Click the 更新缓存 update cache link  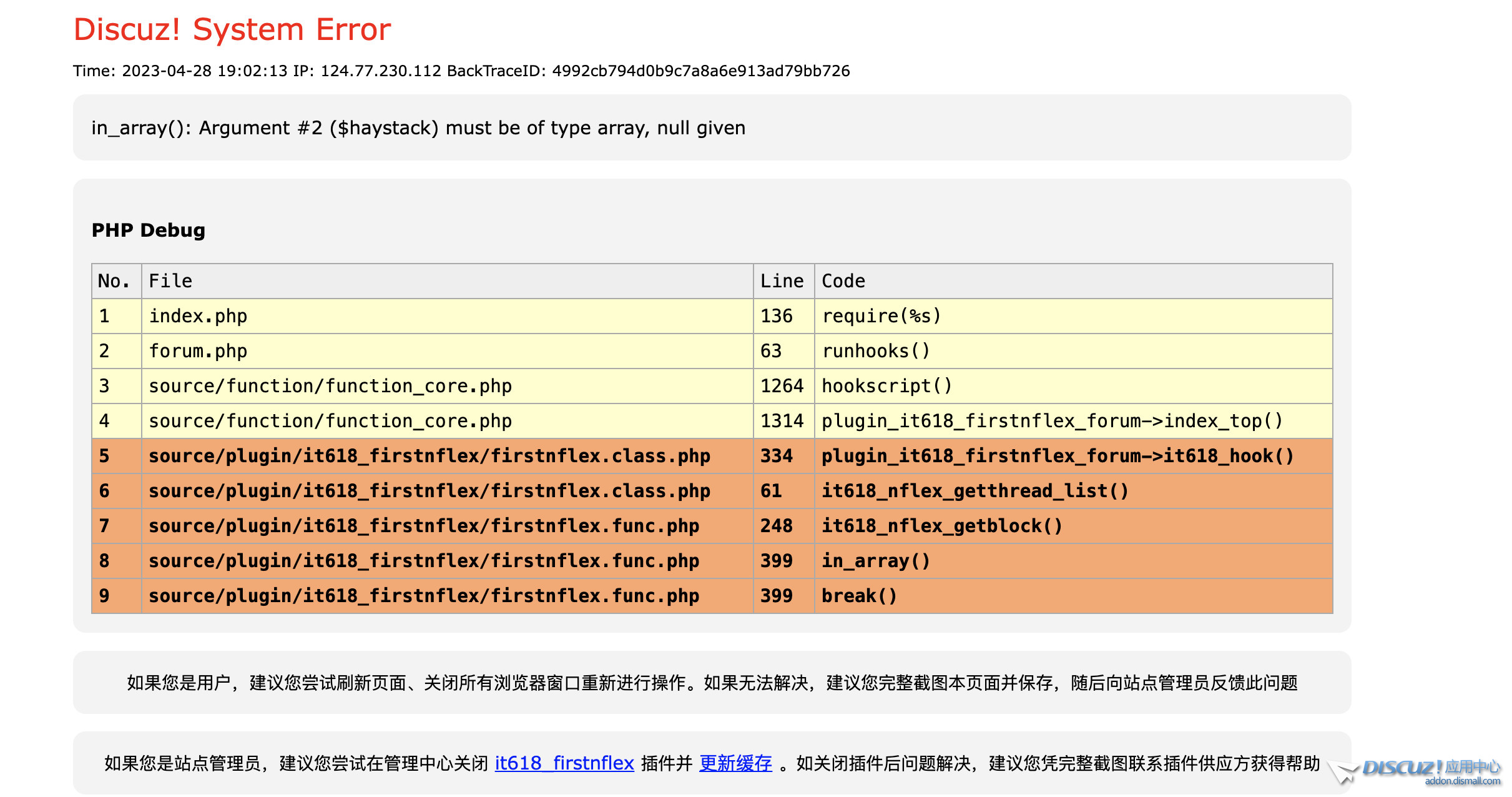click(735, 763)
